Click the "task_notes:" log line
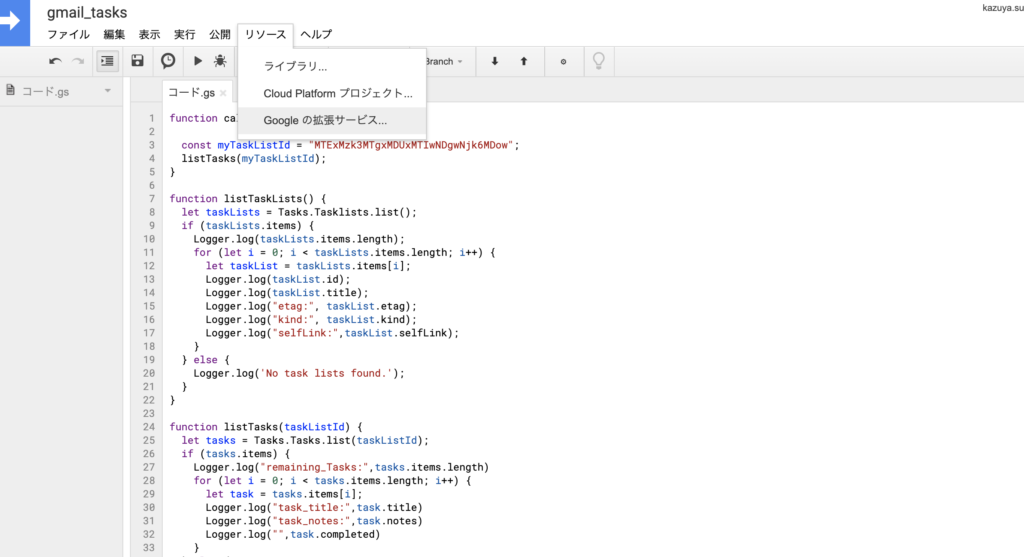The height and width of the screenshot is (557, 1024). [313, 521]
